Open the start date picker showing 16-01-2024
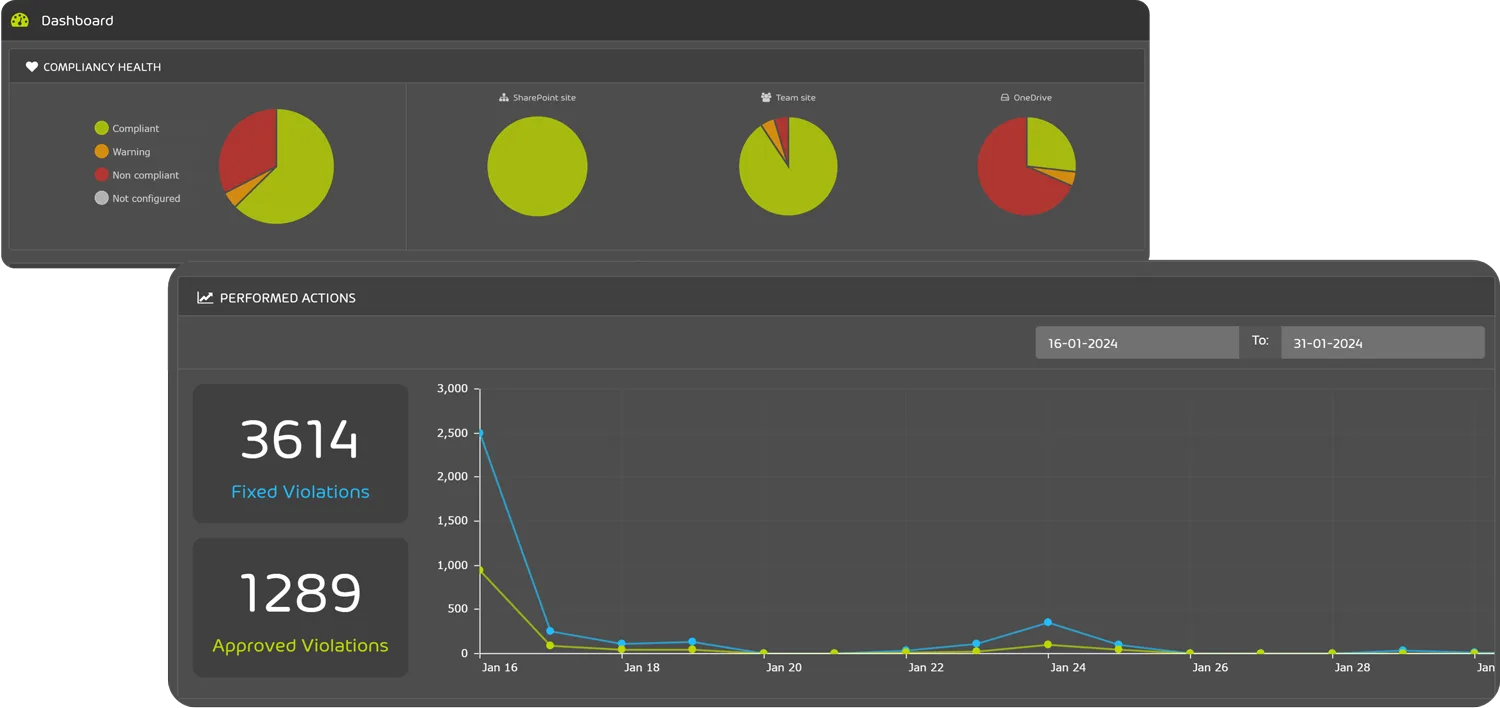The height and width of the screenshot is (708, 1500). 1136,342
